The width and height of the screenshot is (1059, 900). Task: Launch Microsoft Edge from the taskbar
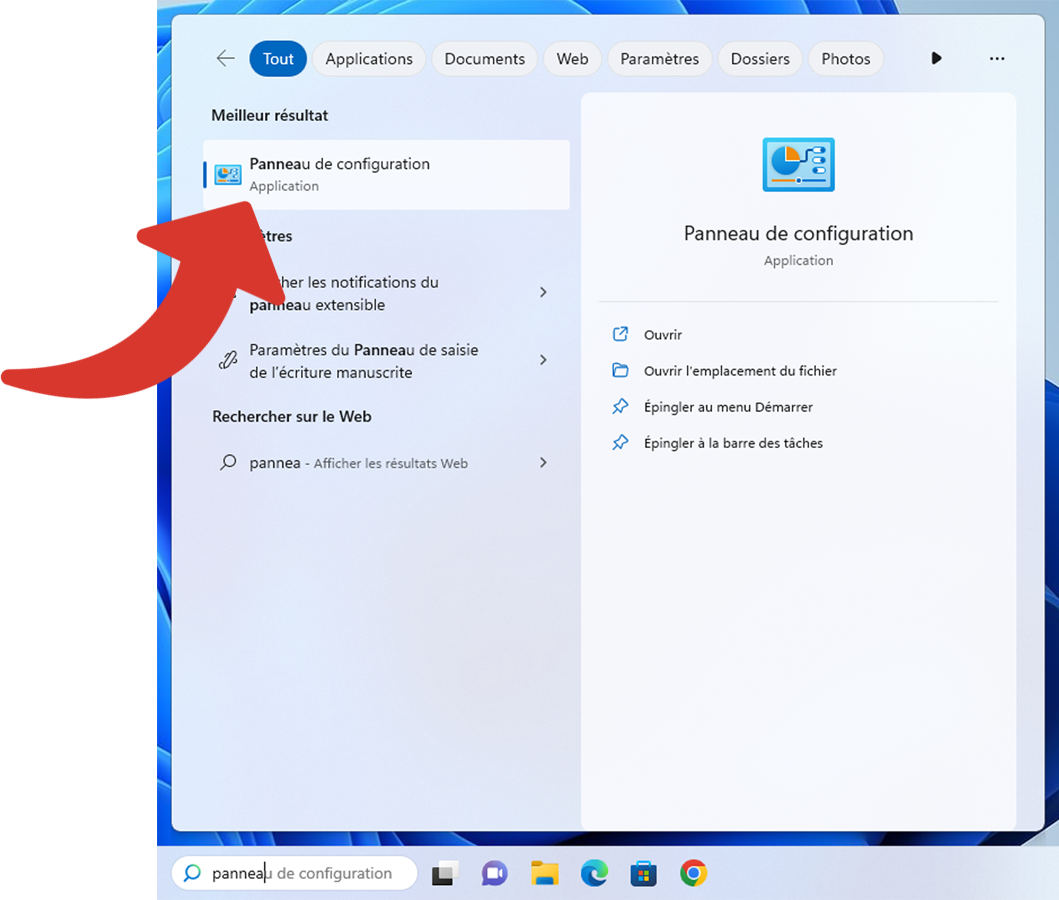[594, 873]
